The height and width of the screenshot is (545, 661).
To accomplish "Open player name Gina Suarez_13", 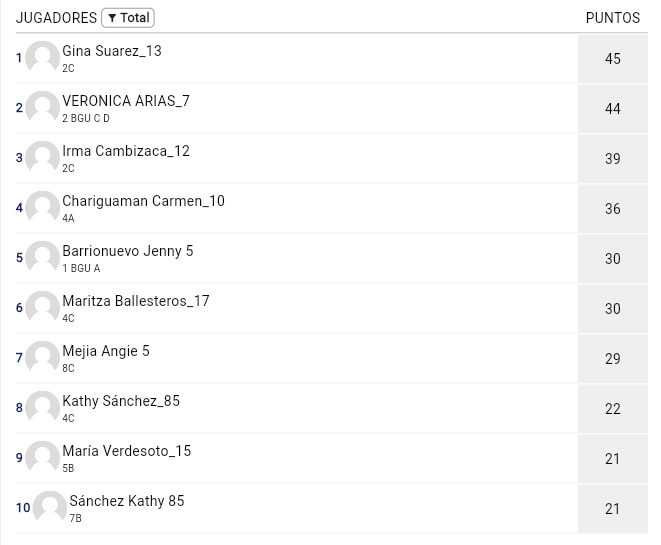I will tap(111, 51).
